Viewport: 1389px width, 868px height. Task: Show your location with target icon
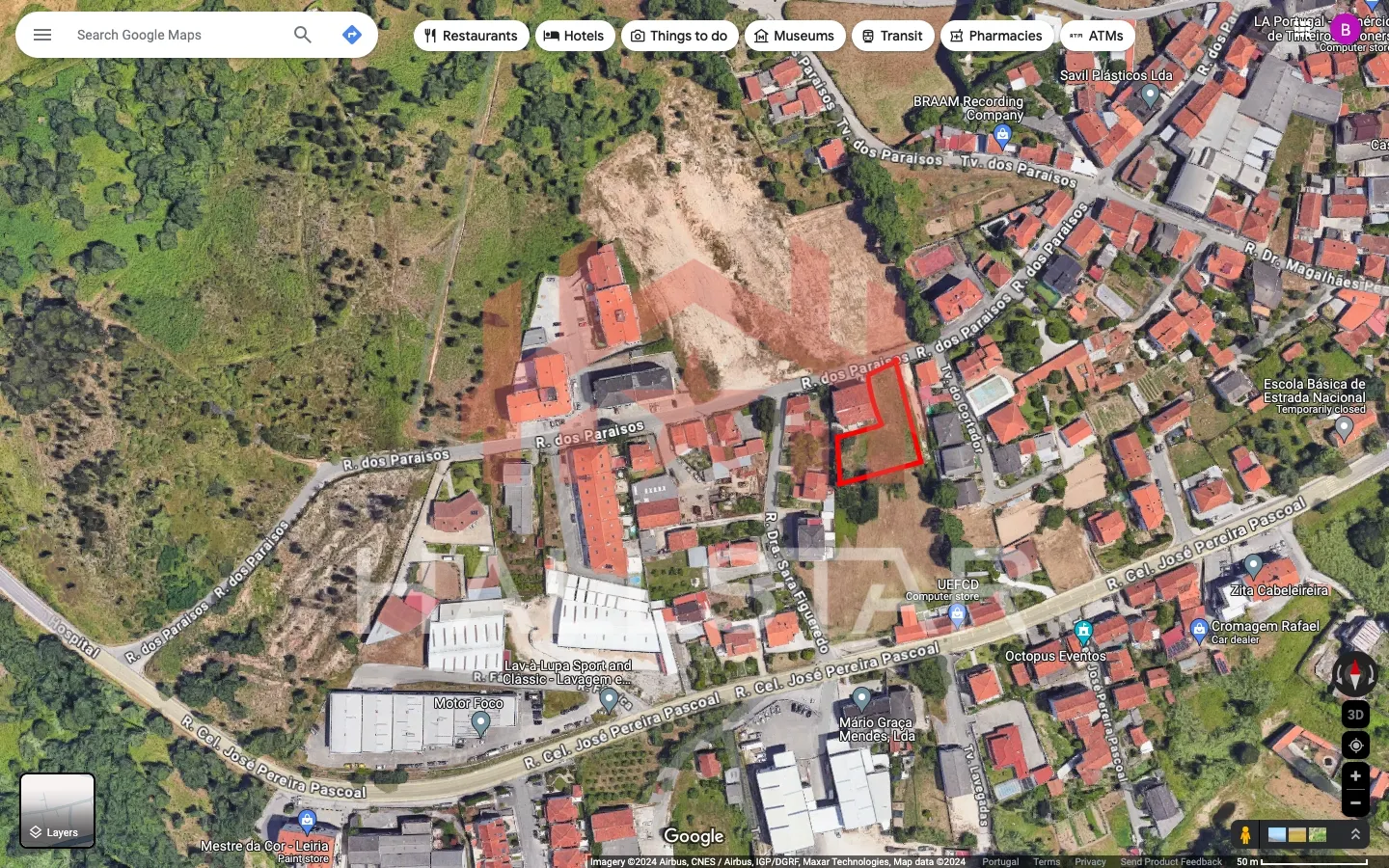pos(1355,746)
